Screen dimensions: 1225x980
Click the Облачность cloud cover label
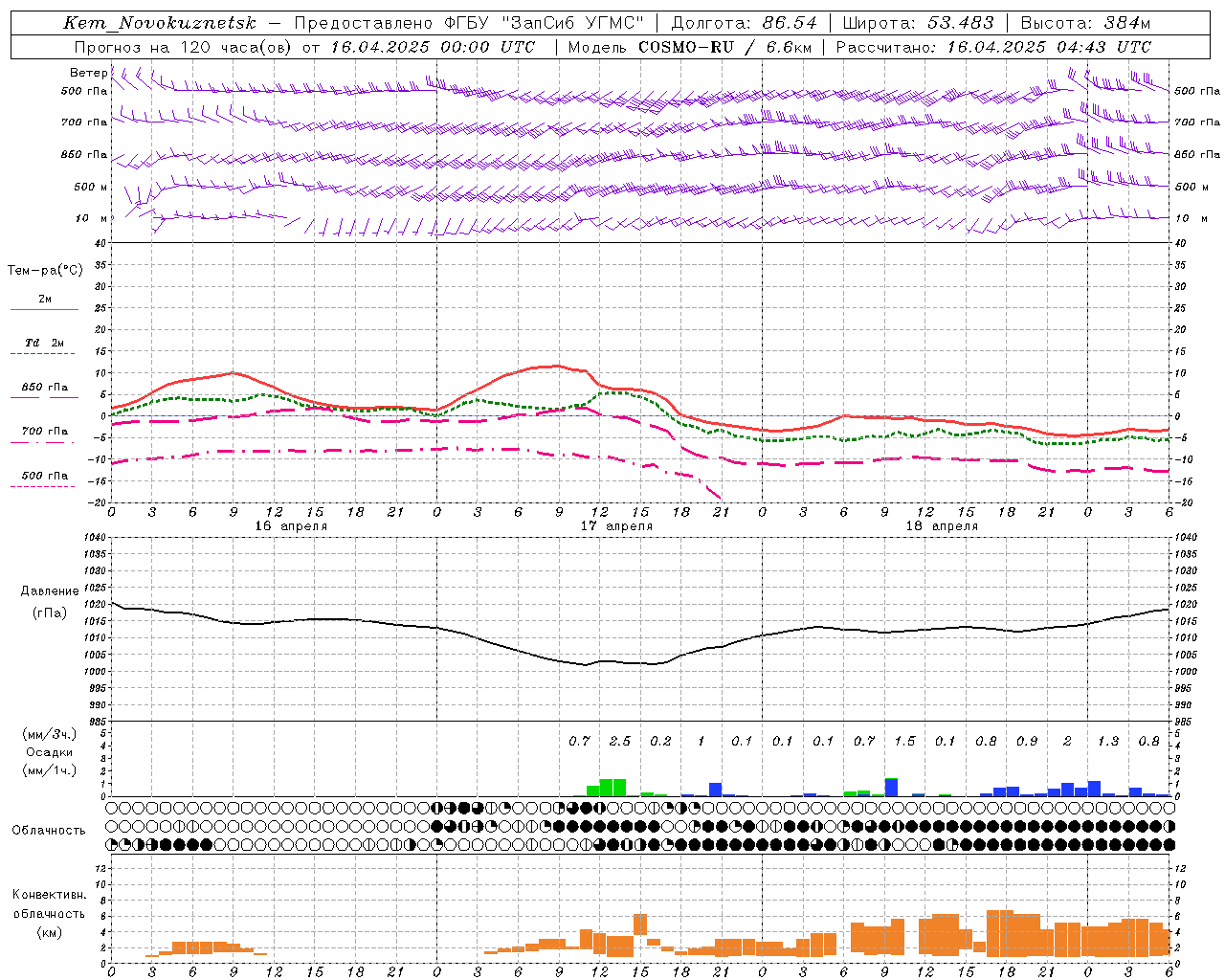coord(49,830)
